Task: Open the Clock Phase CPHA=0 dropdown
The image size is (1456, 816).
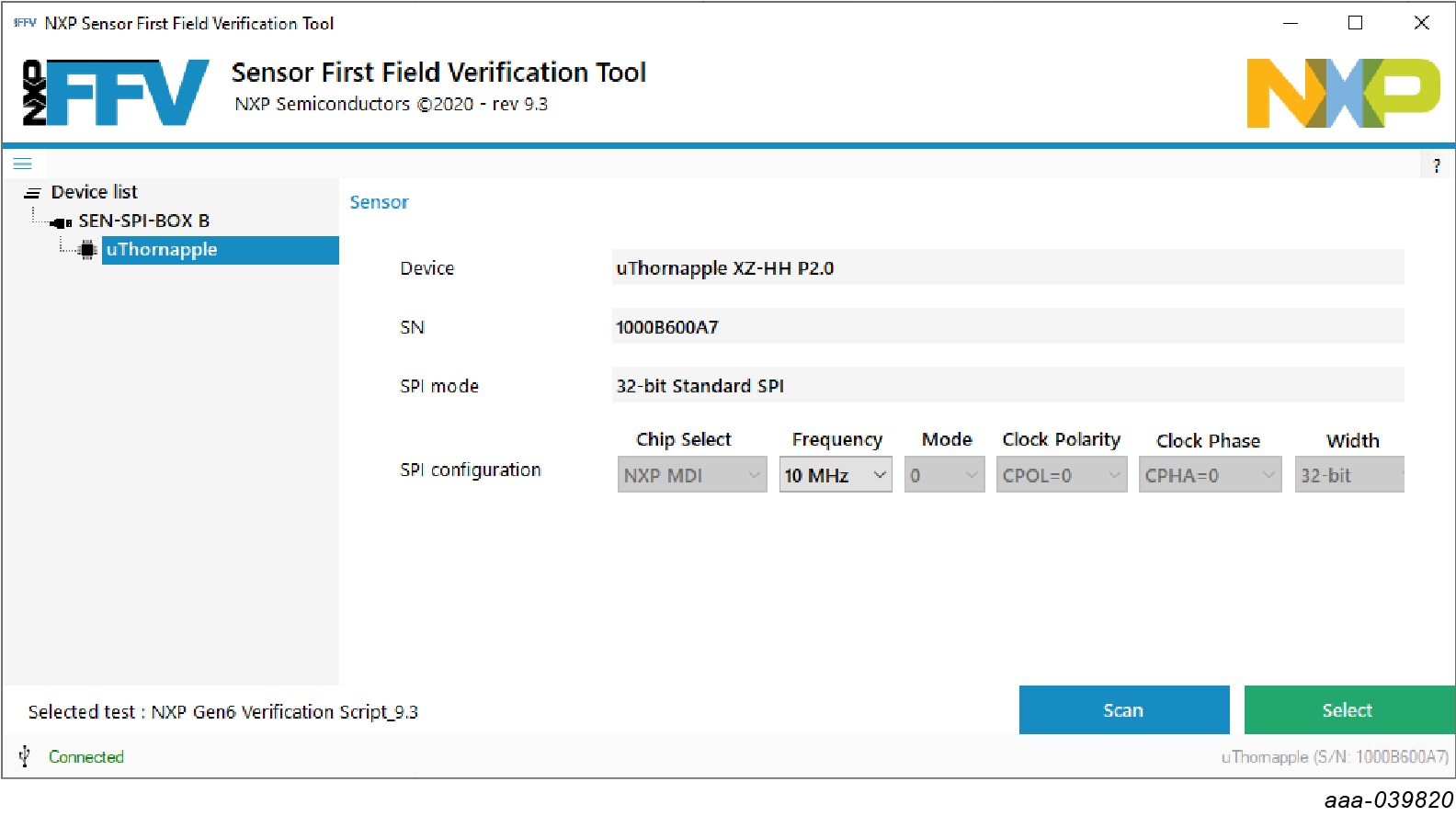Action: tap(1209, 475)
